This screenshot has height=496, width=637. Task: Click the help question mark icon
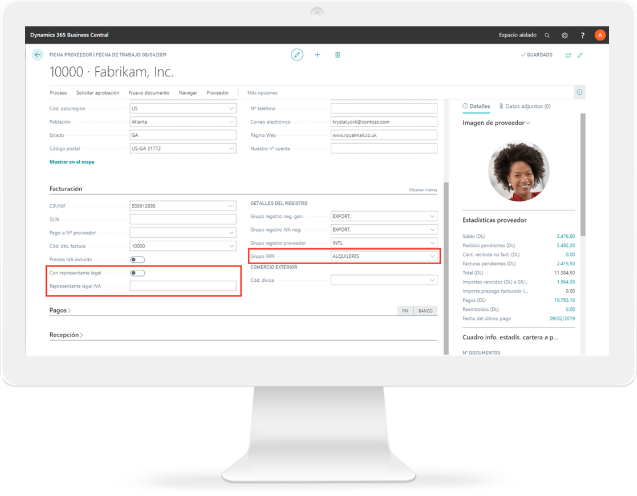(x=582, y=35)
